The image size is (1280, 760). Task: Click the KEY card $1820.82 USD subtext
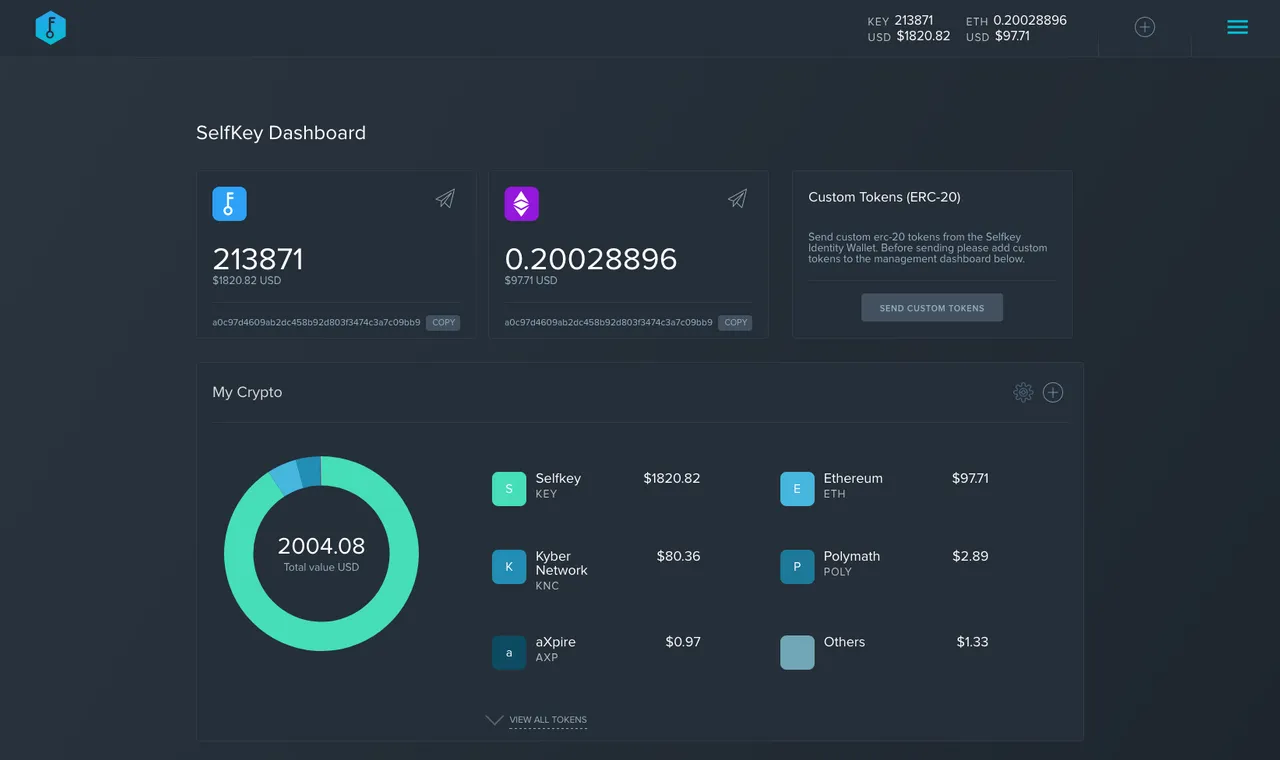[246, 281]
